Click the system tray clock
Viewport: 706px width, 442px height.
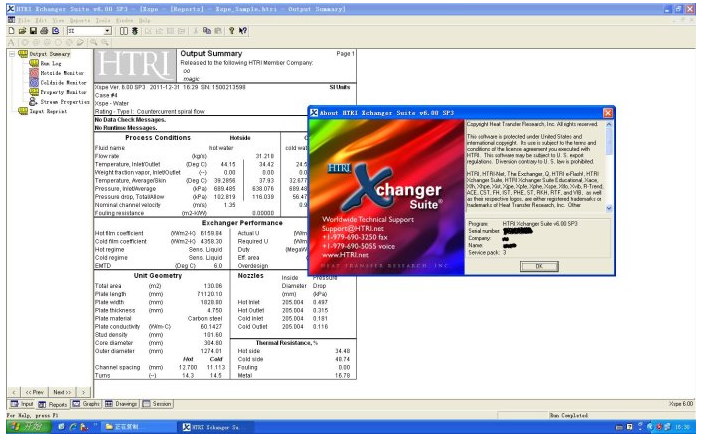pos(682,427)
